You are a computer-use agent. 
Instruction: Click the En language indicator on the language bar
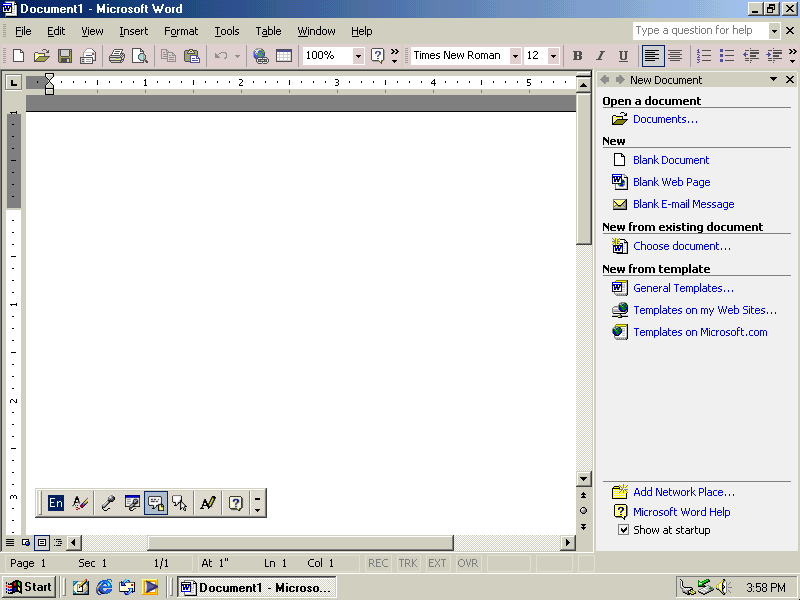56,503
